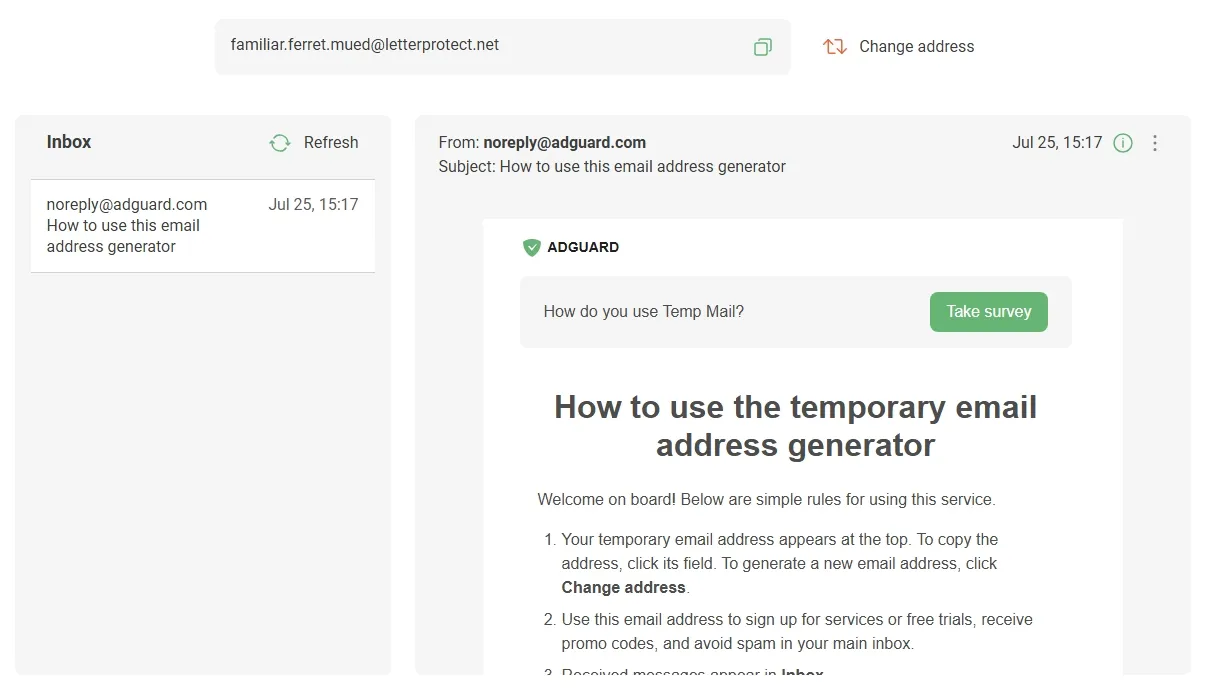
Task: Click the sender address noreply@adguard.com in the From line
Action: click(564, 142)
